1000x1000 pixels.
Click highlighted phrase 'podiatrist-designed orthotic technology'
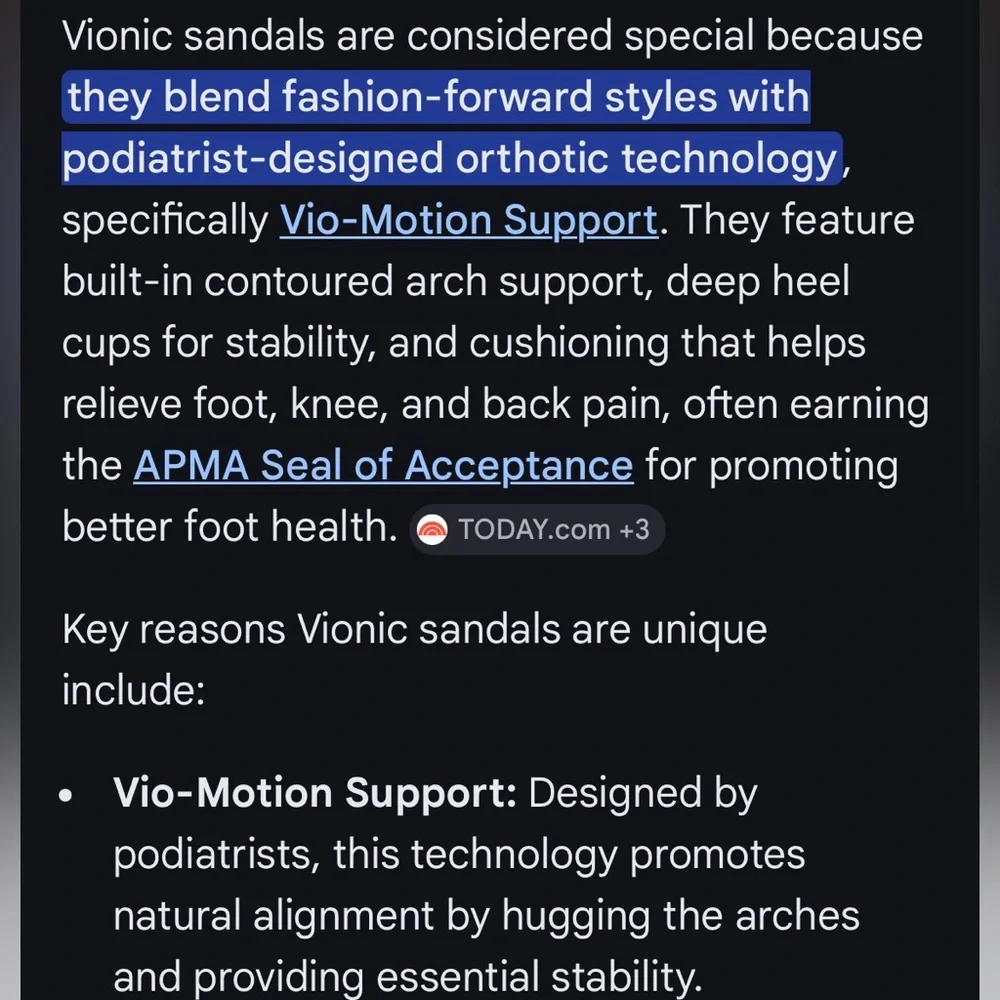(x=450, y=158)
